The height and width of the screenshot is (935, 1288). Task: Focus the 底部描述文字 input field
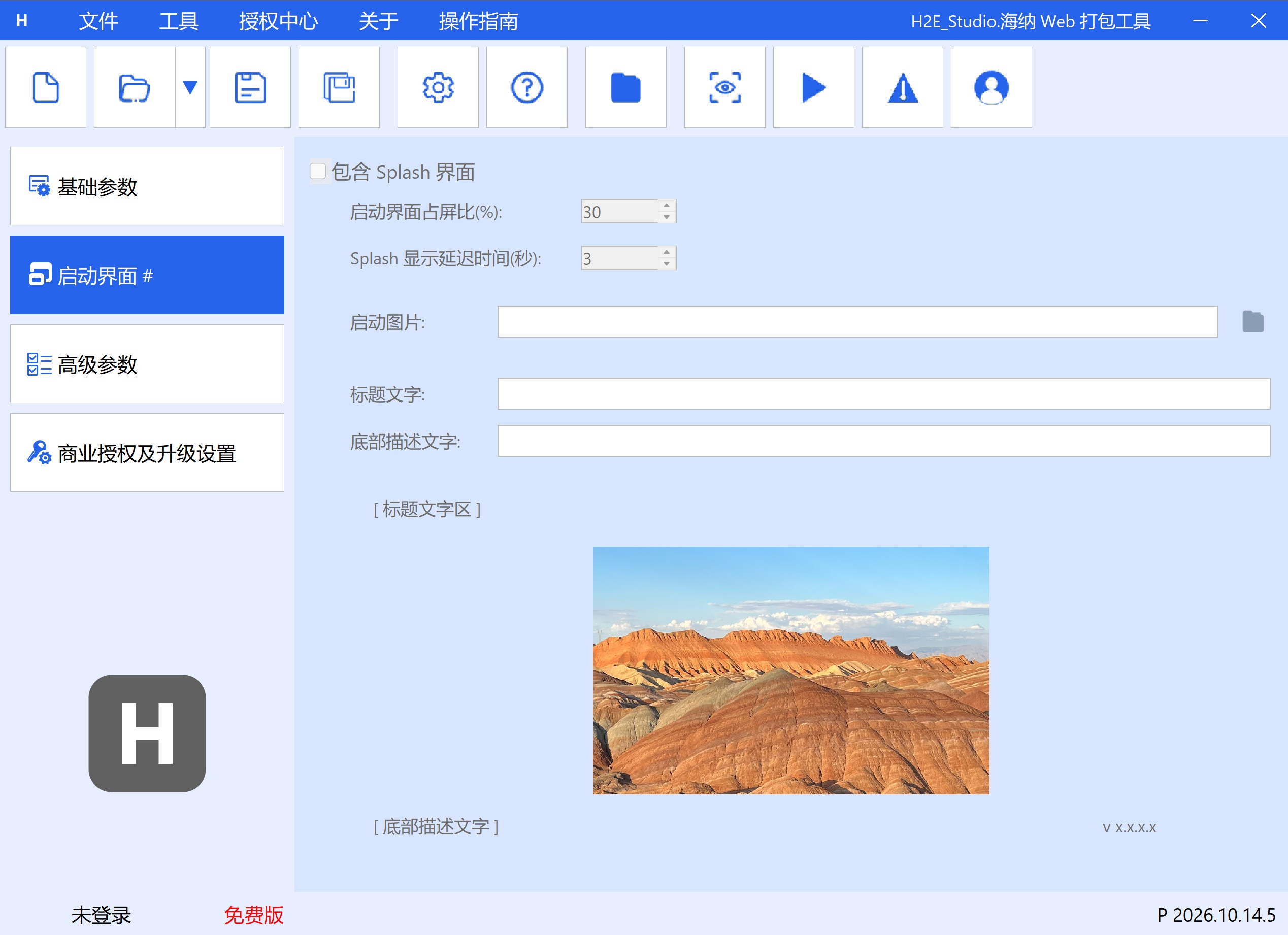tap(884, 441)
